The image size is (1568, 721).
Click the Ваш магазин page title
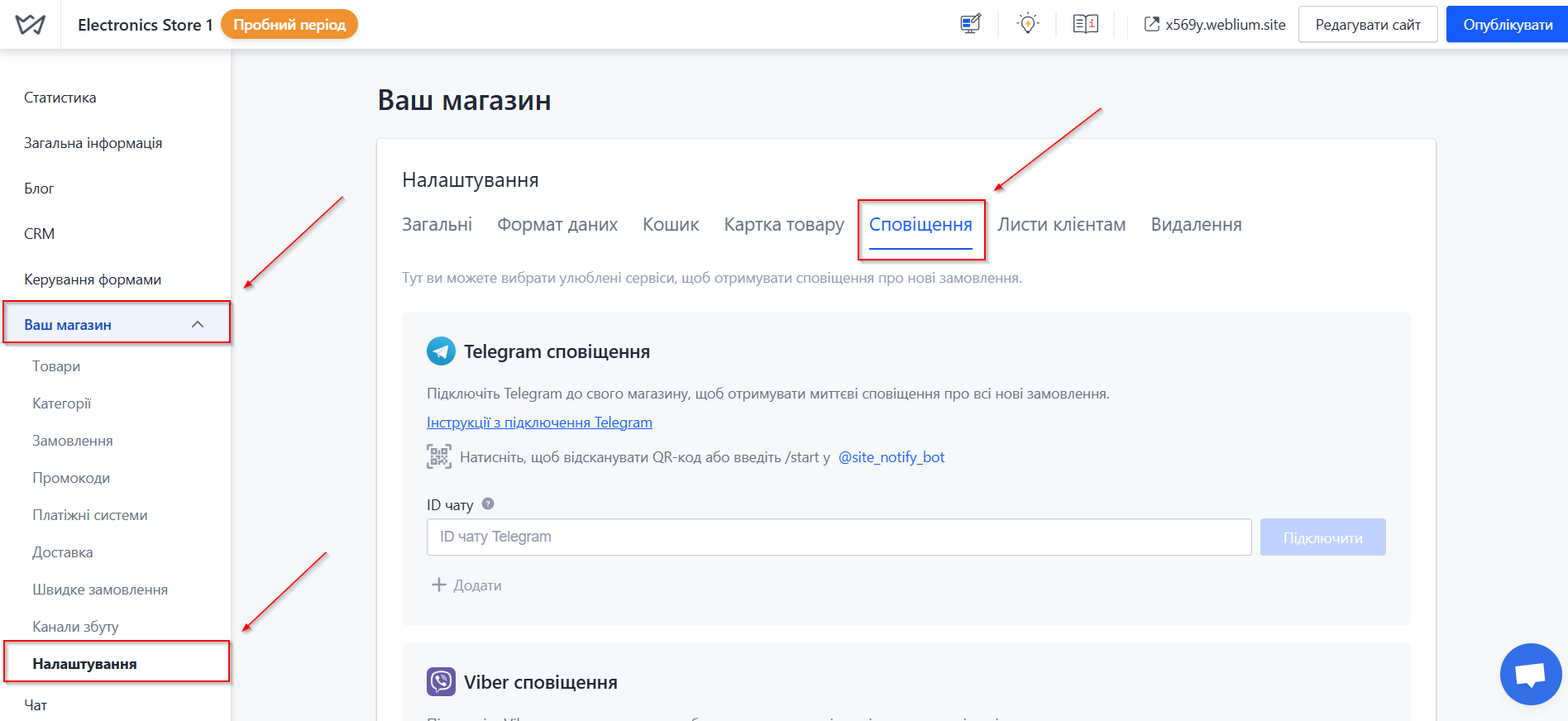click(x=465, y=100)
